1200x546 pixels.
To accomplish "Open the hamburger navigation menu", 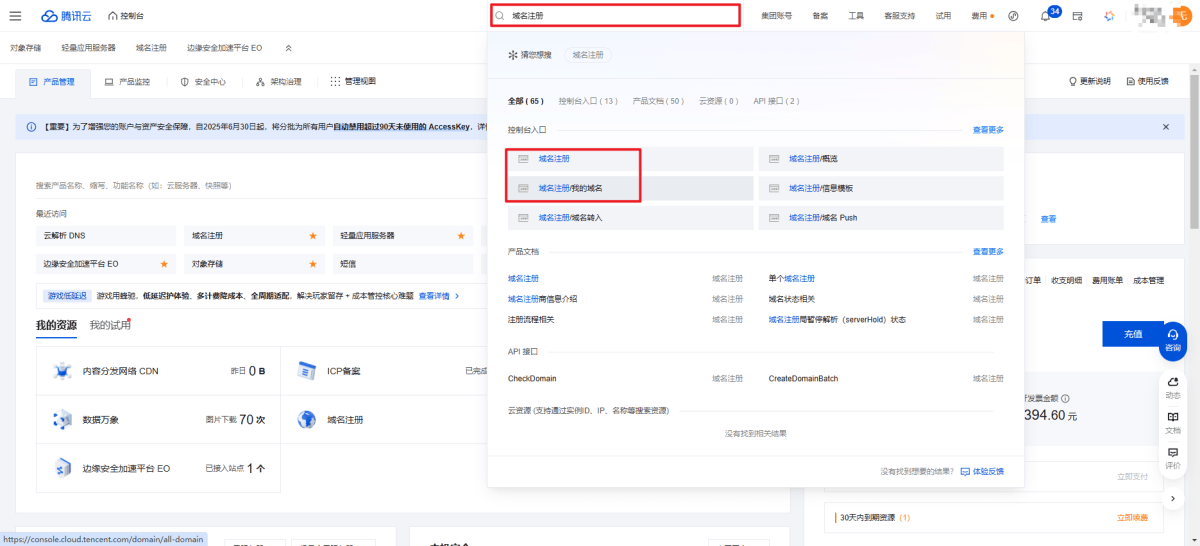I will [15, 16].
